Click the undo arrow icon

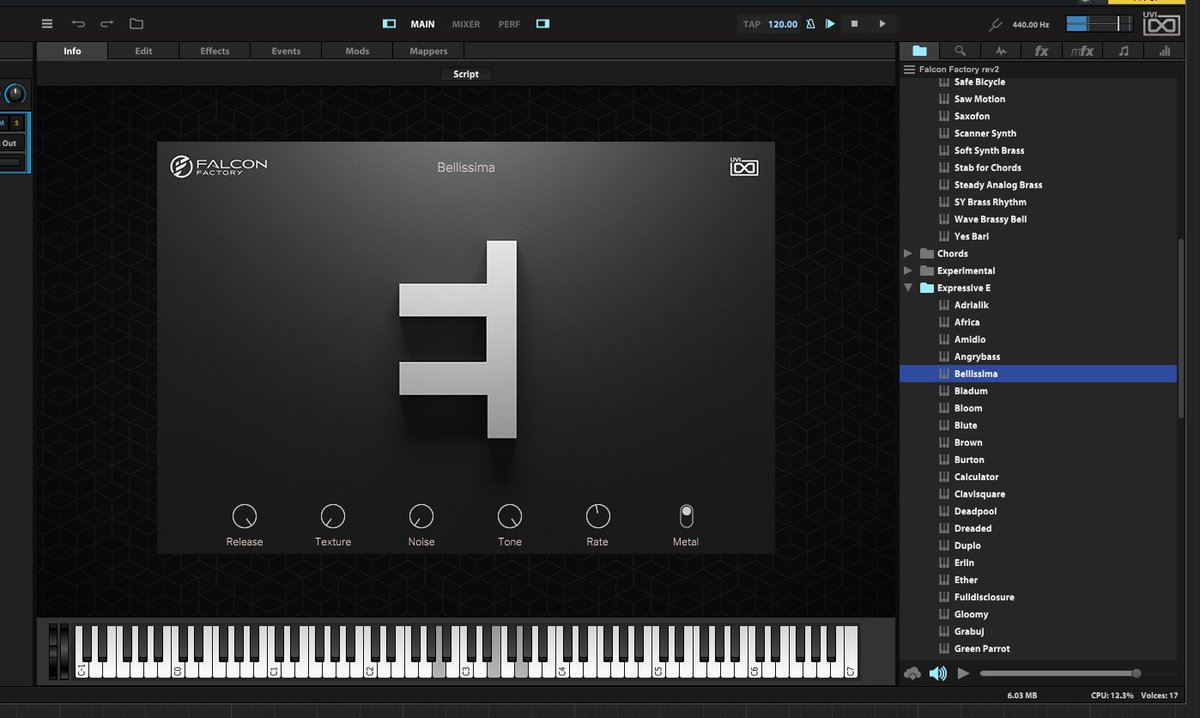(x=78, y=24)
